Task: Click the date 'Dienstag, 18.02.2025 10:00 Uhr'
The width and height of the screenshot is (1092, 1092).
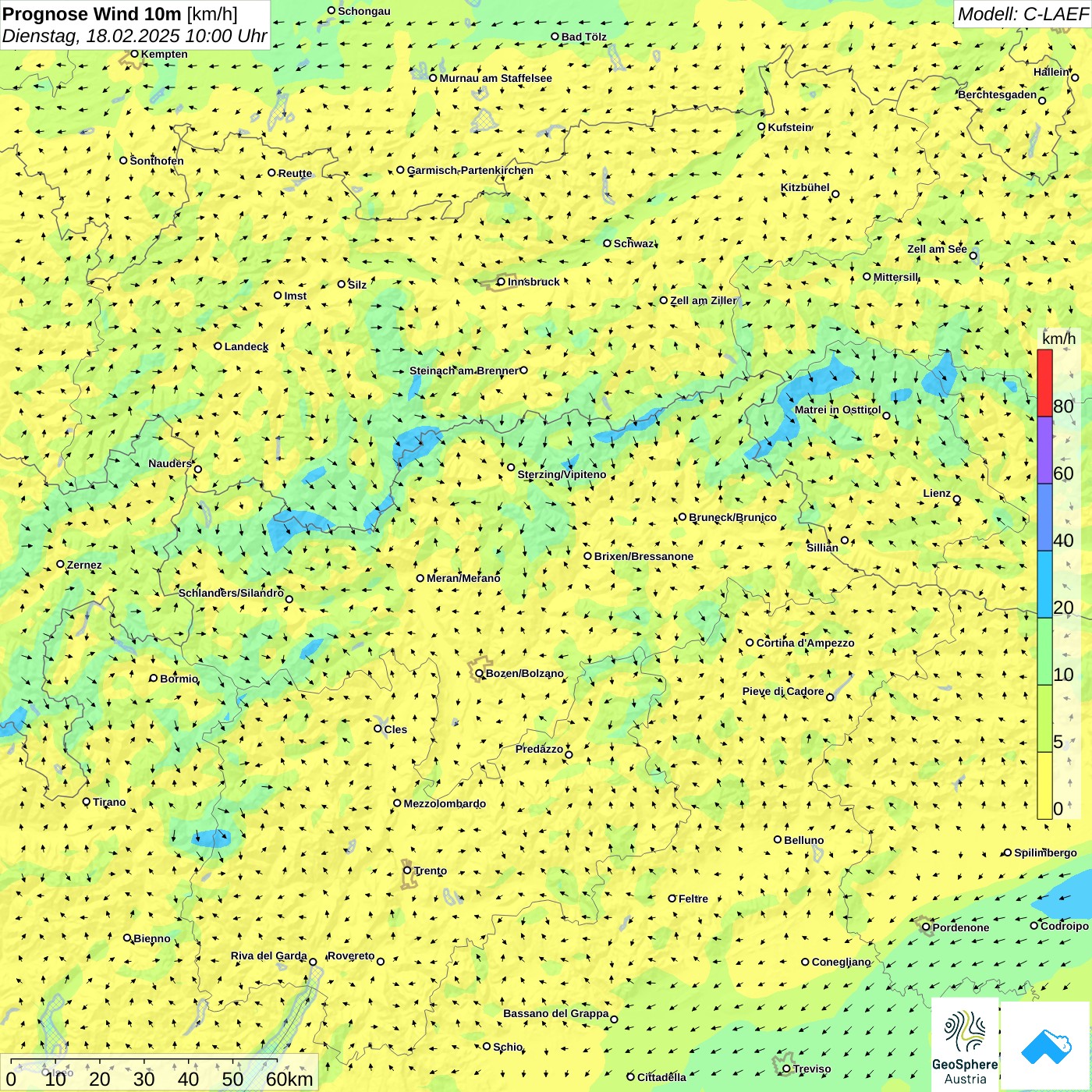Action: point(134,36)
